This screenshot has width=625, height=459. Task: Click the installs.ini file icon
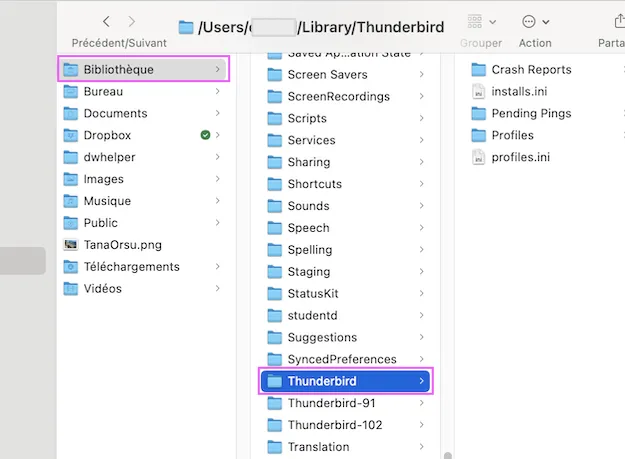pos(478,92)
